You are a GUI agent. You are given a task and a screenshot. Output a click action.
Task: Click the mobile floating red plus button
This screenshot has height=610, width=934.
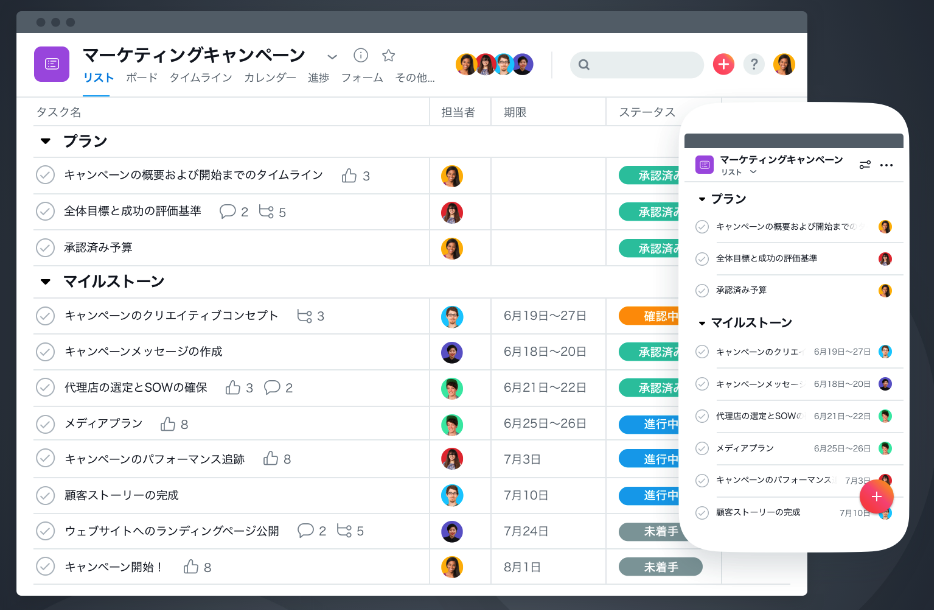point(876,496)
